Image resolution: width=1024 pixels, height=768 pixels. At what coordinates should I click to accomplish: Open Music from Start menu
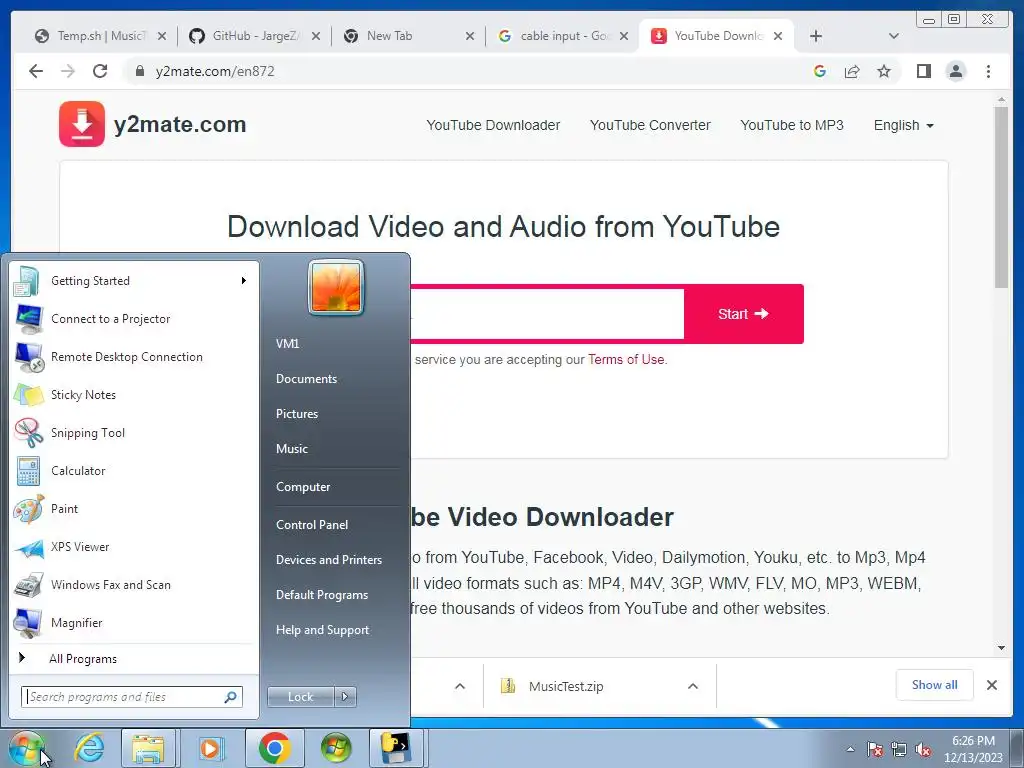click(x=291, y=449)
